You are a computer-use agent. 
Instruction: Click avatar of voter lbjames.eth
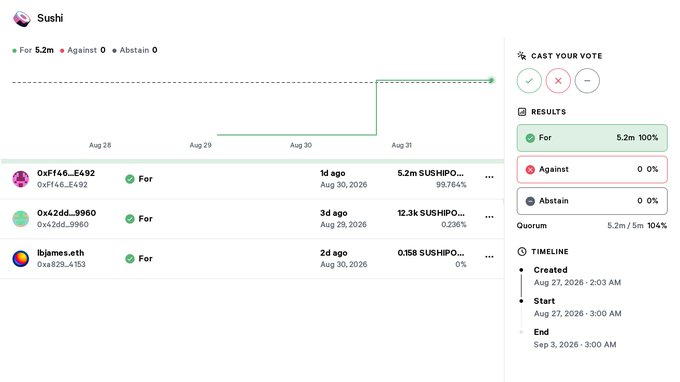(20, 258)
